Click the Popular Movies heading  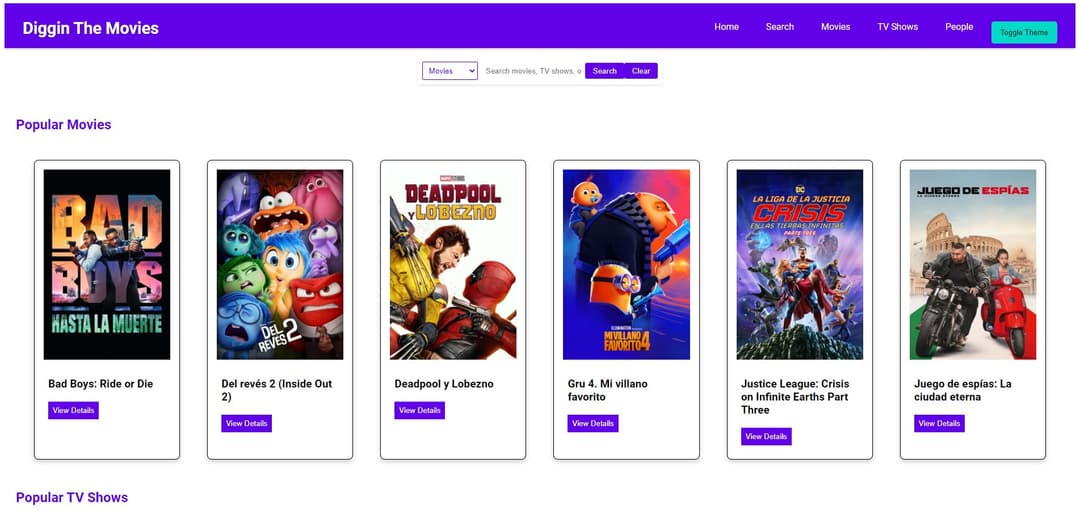click(63, 125)
